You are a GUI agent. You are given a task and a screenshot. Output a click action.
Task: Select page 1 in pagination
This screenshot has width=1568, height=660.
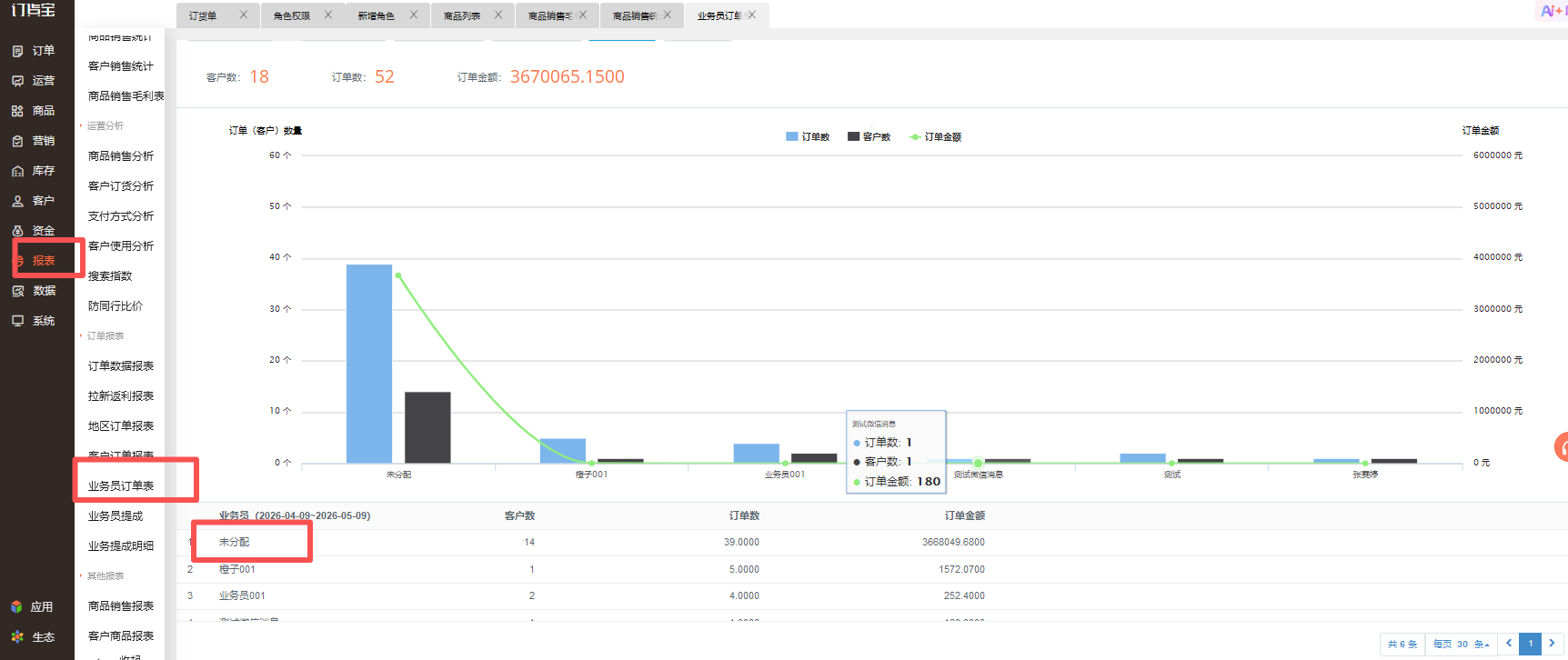pos(1531,644)
